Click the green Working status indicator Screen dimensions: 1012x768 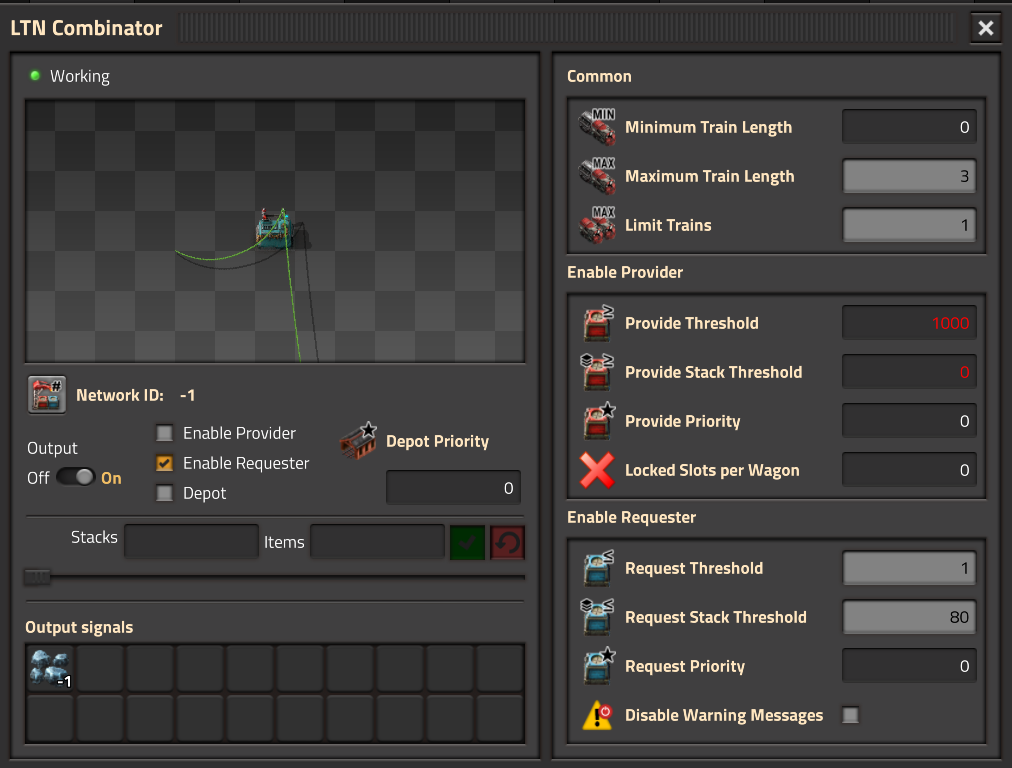35,76
